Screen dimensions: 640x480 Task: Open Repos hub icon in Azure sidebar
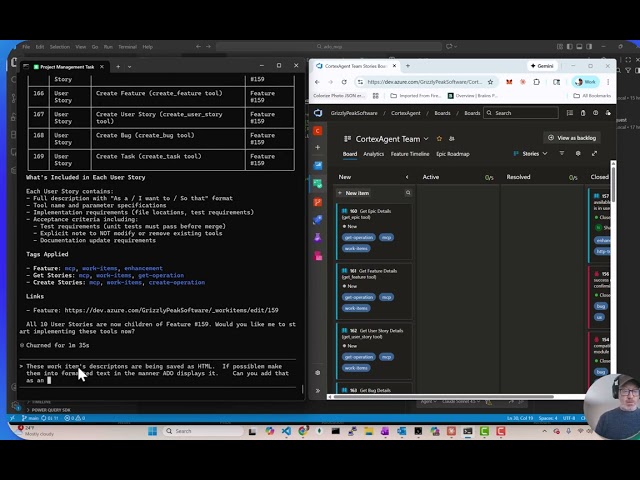click(318, 202)
